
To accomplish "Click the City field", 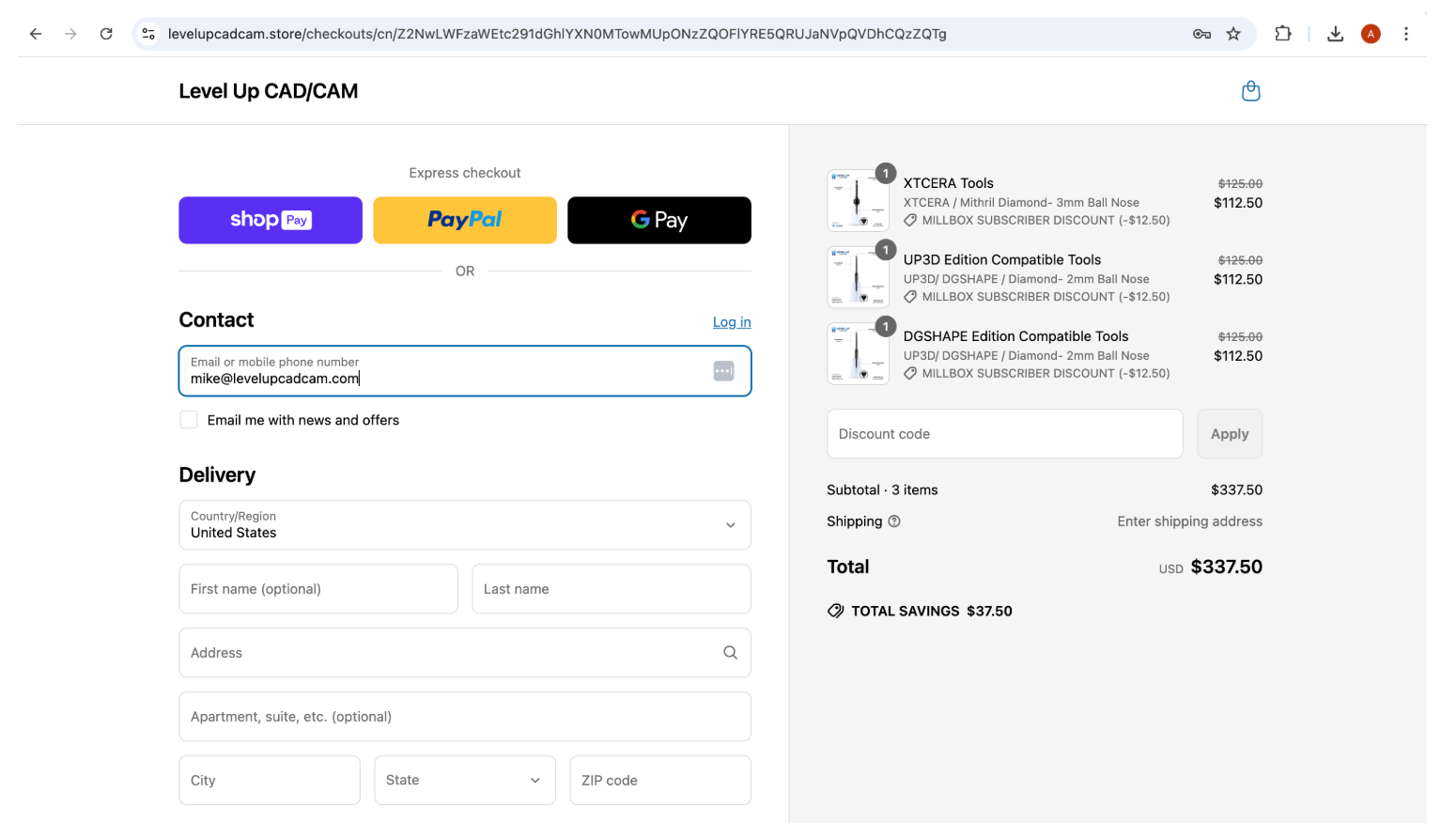I will click(270, 780).
